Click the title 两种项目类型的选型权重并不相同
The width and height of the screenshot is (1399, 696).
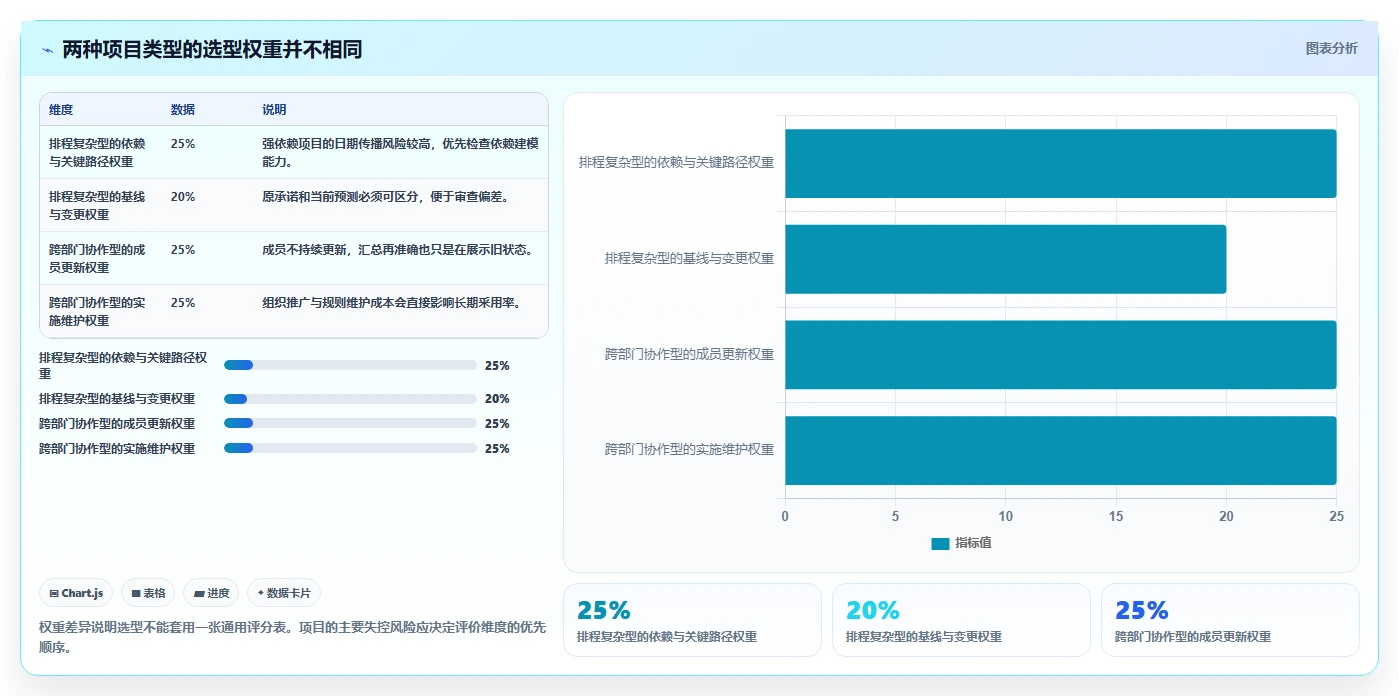(x=212, y=50)
